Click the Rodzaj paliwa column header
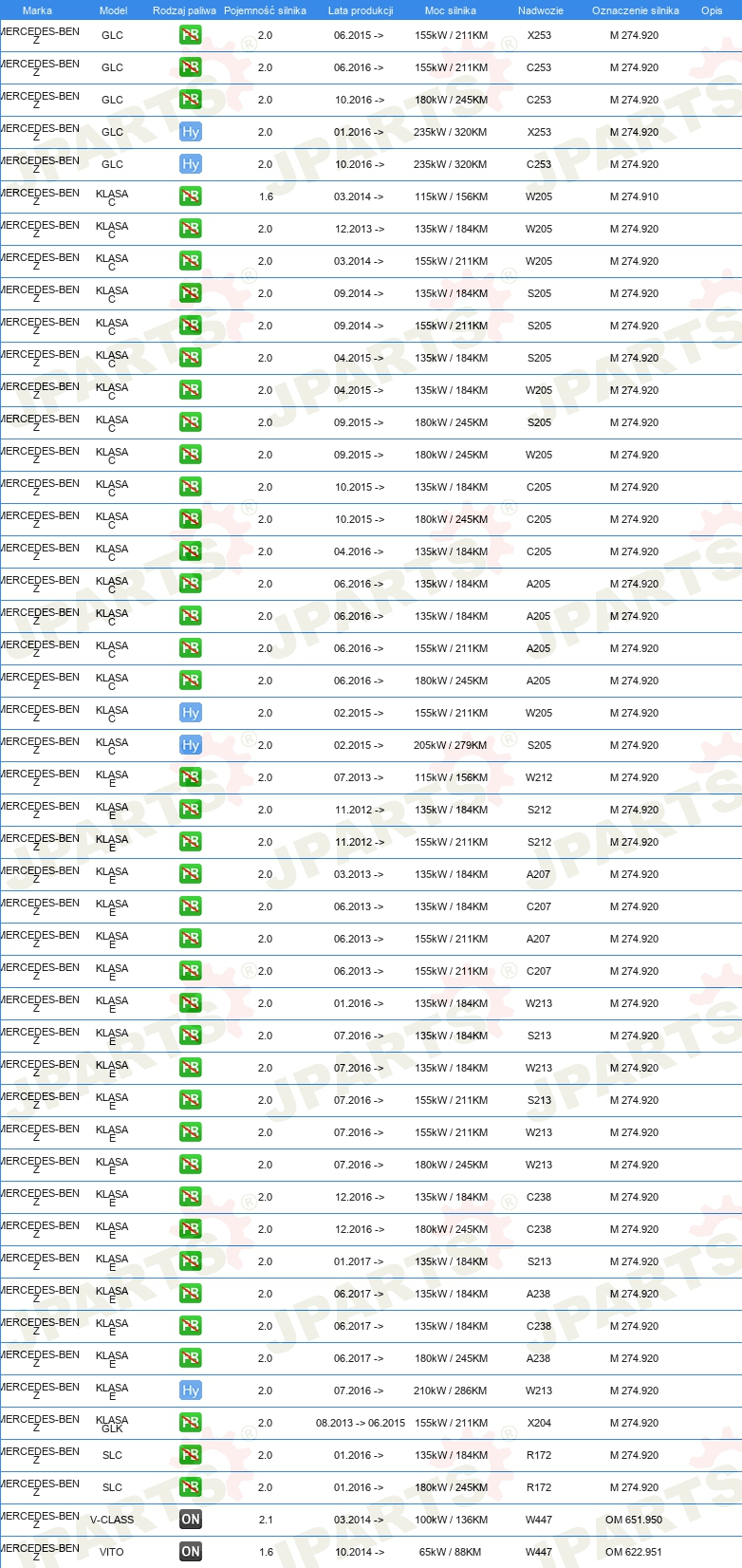This screenshot has width=742, height=1568. (184, 10)
